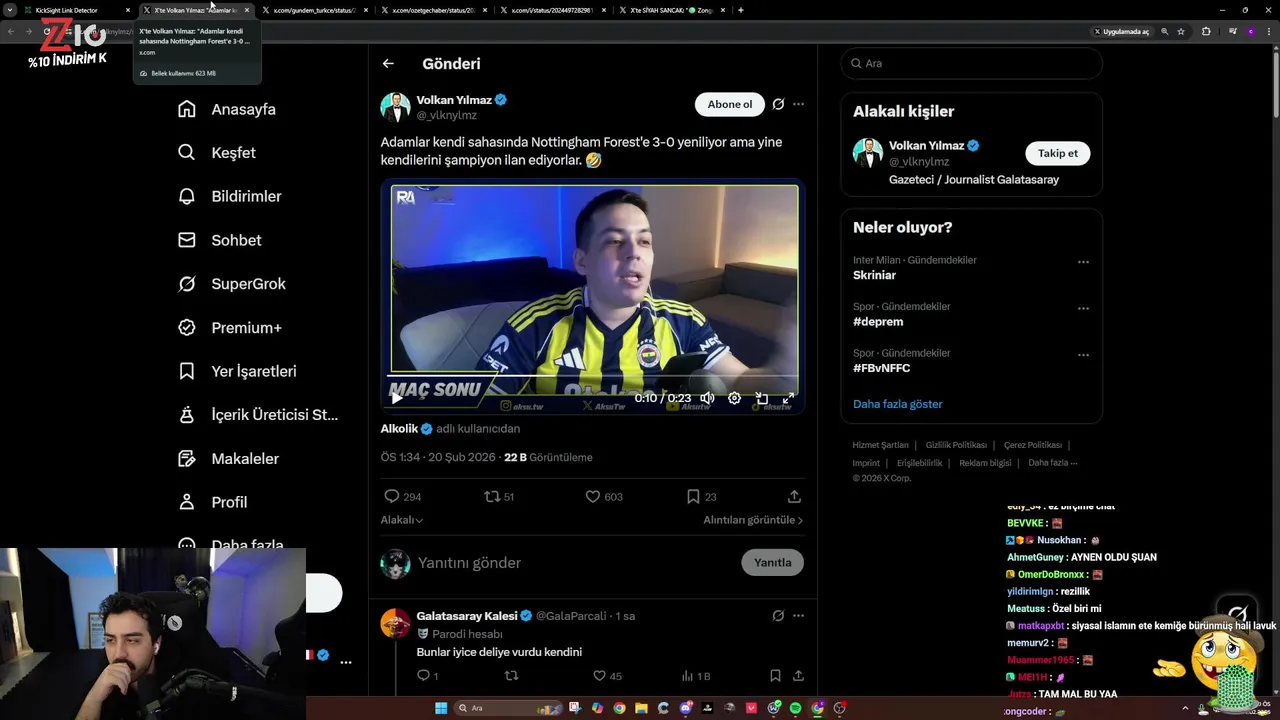Viewport: 1280px width, 720px height.
Task: Open Spotify from the taskbar
Action: click(x=796, y=708)
